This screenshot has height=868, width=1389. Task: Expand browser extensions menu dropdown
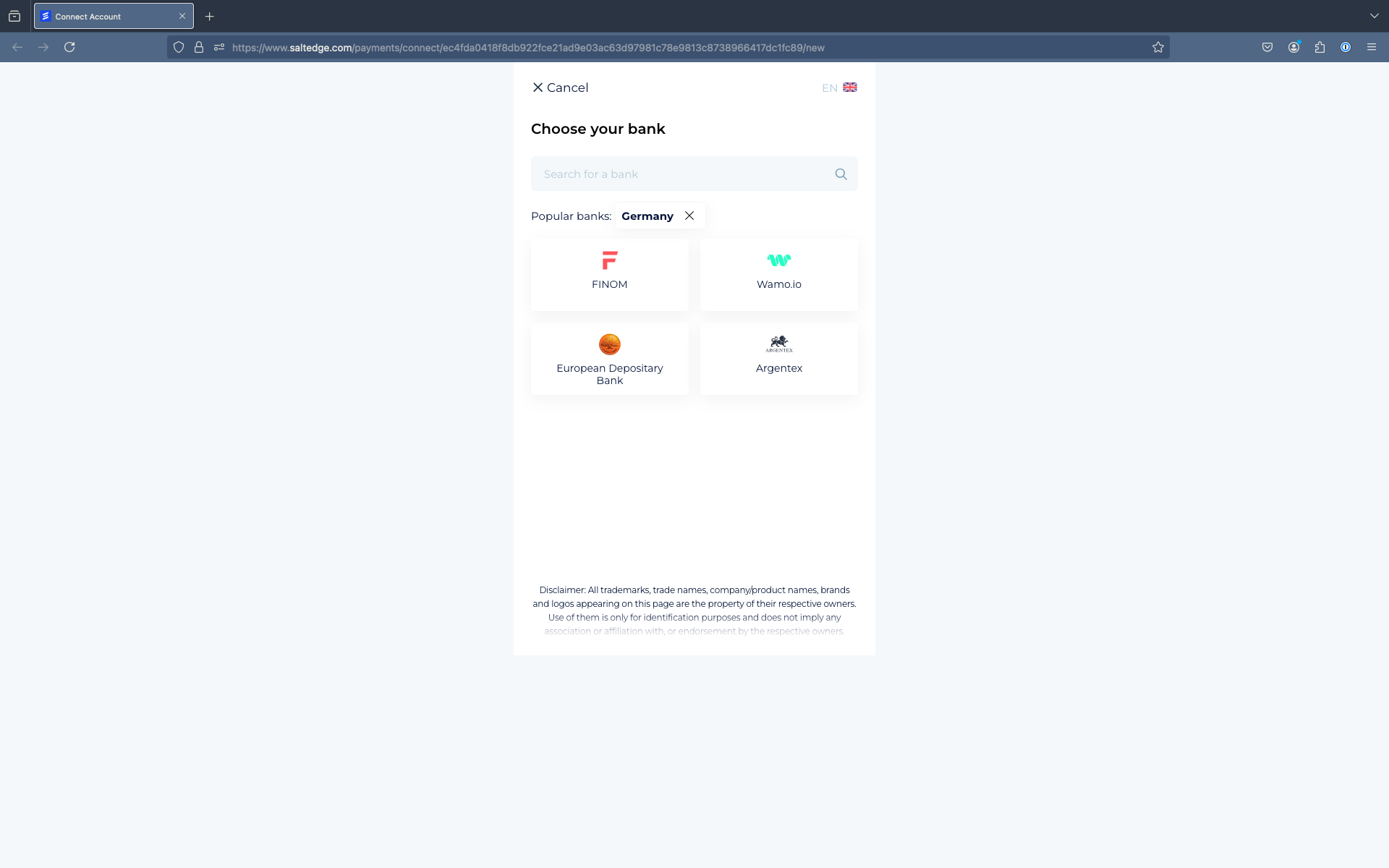point(1320,47)
